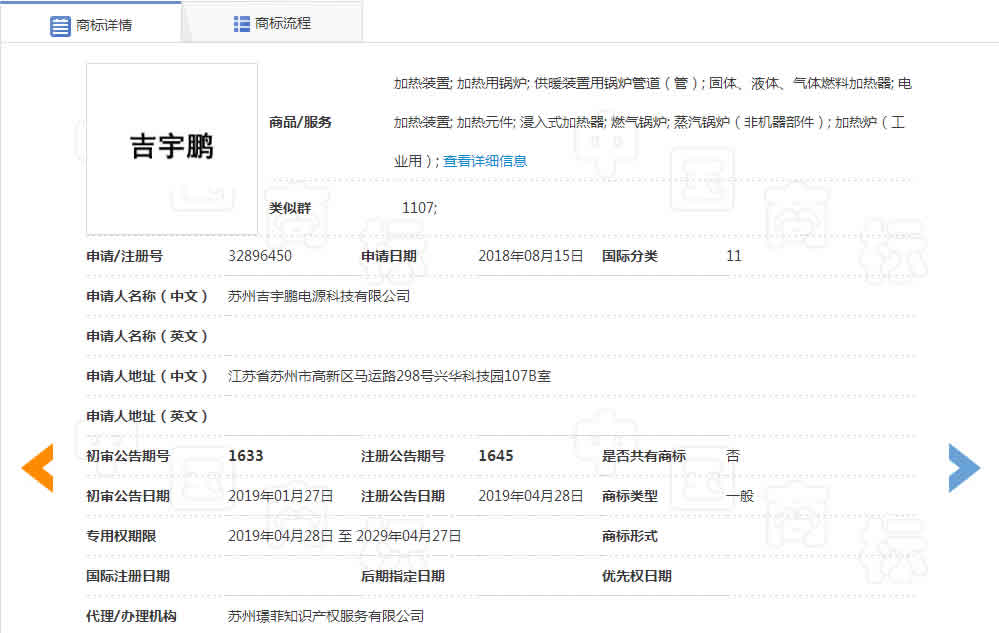Click applicant name 苏州吉宇鹏电源科技有限公司

pos(319,296)
